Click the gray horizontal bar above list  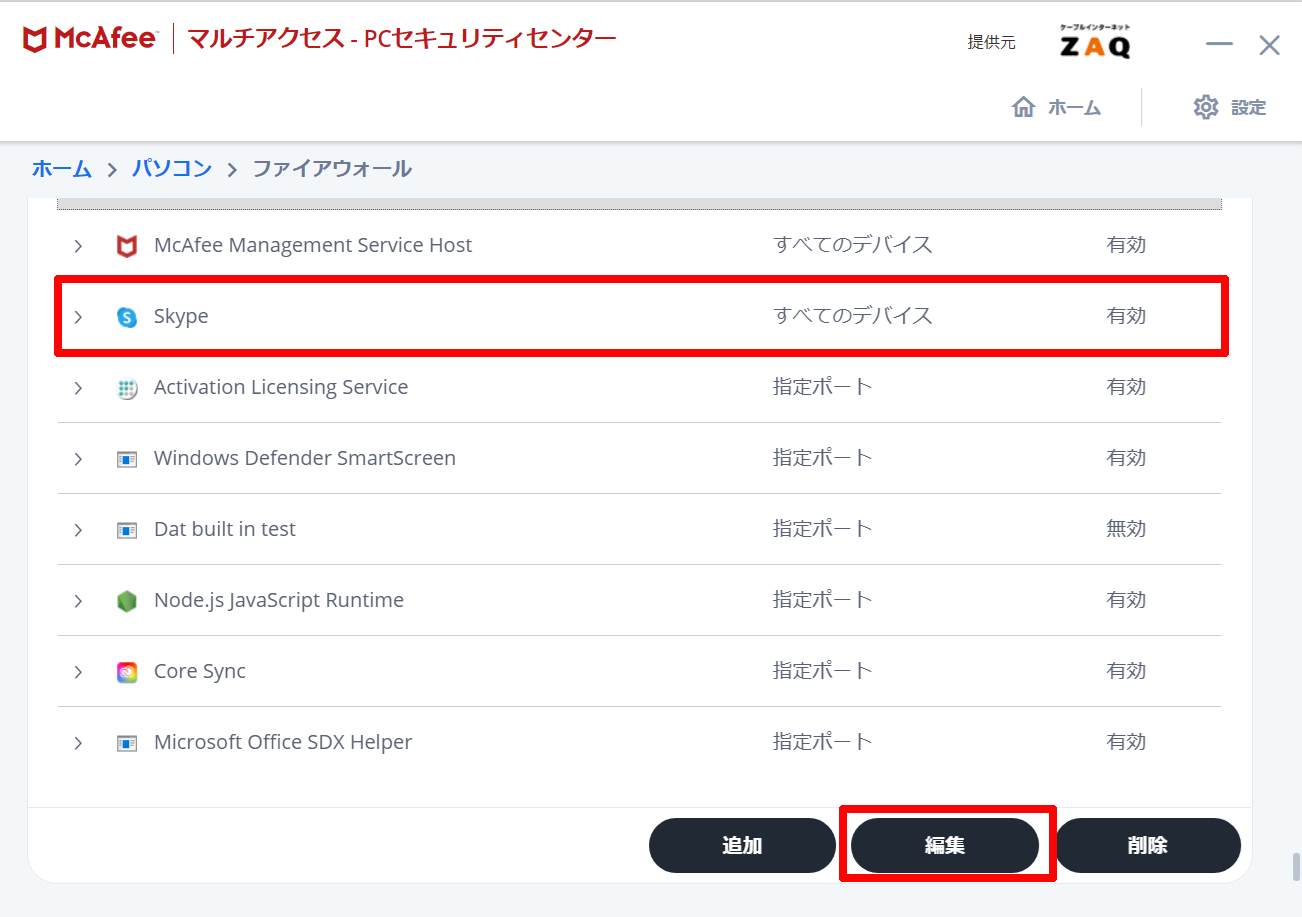coord(639,204)
